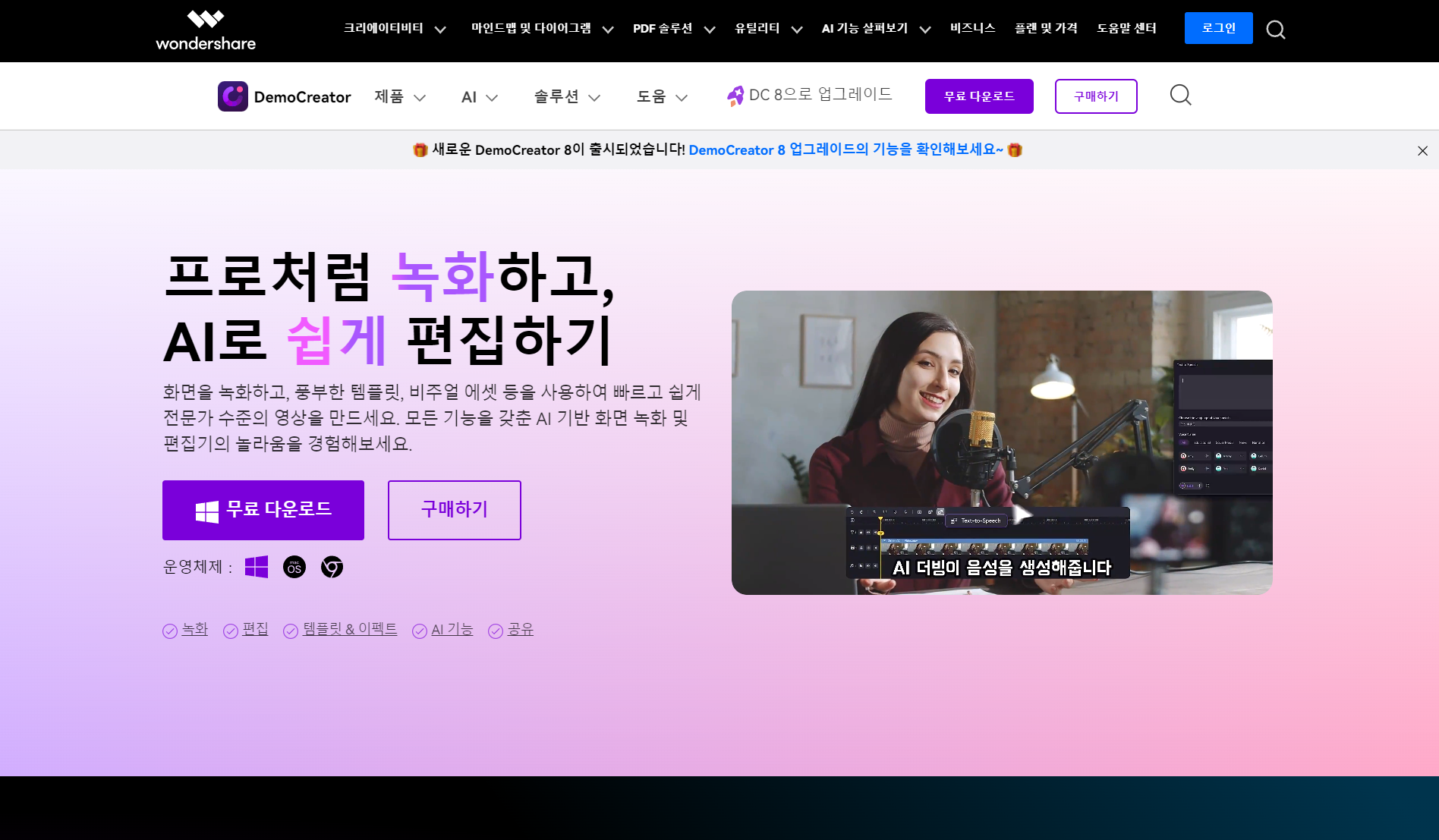Click the large hero 구매하기 button

click(x=455, y=510)
